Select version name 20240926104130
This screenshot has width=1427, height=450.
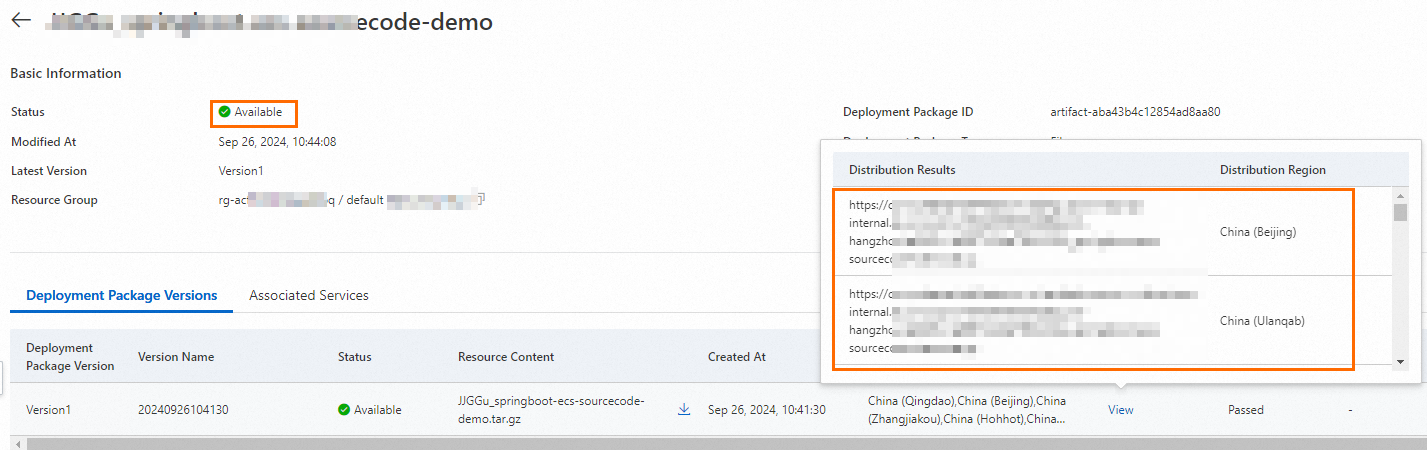(184, 410)
